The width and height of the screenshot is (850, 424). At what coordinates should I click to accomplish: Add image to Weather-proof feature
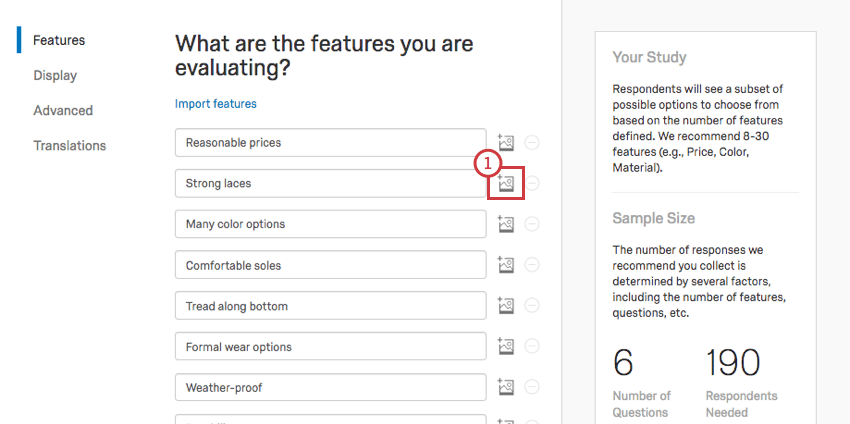tap(506, 387)
